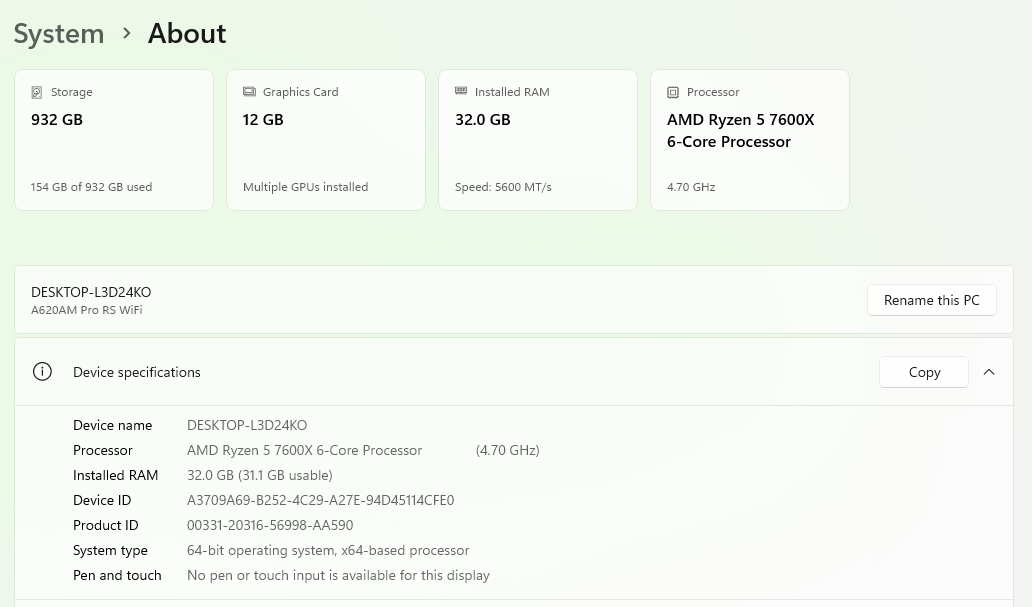This screenshot has height=607, width=1032.
Task: Select the AMD Ryzen Processor summary card
Action: click(x=749, y=139)
